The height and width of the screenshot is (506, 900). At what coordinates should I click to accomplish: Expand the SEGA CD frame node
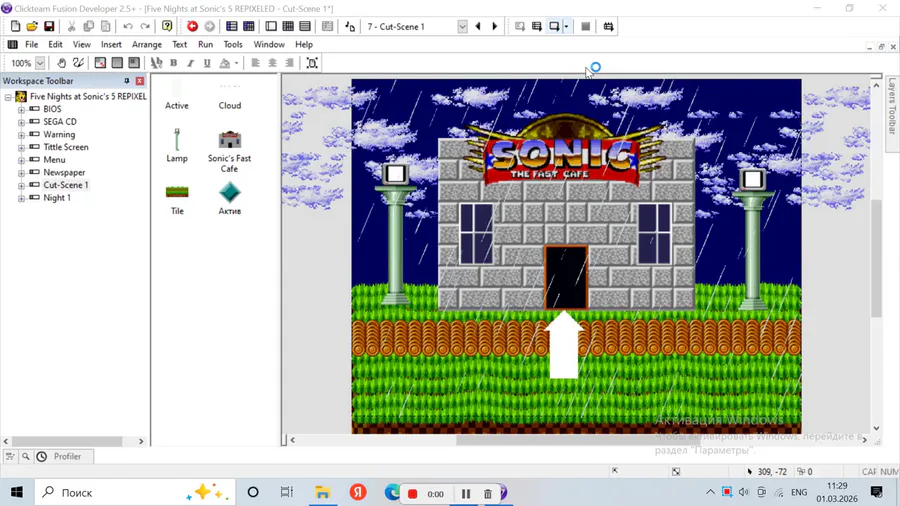click(x=21, y=122)
